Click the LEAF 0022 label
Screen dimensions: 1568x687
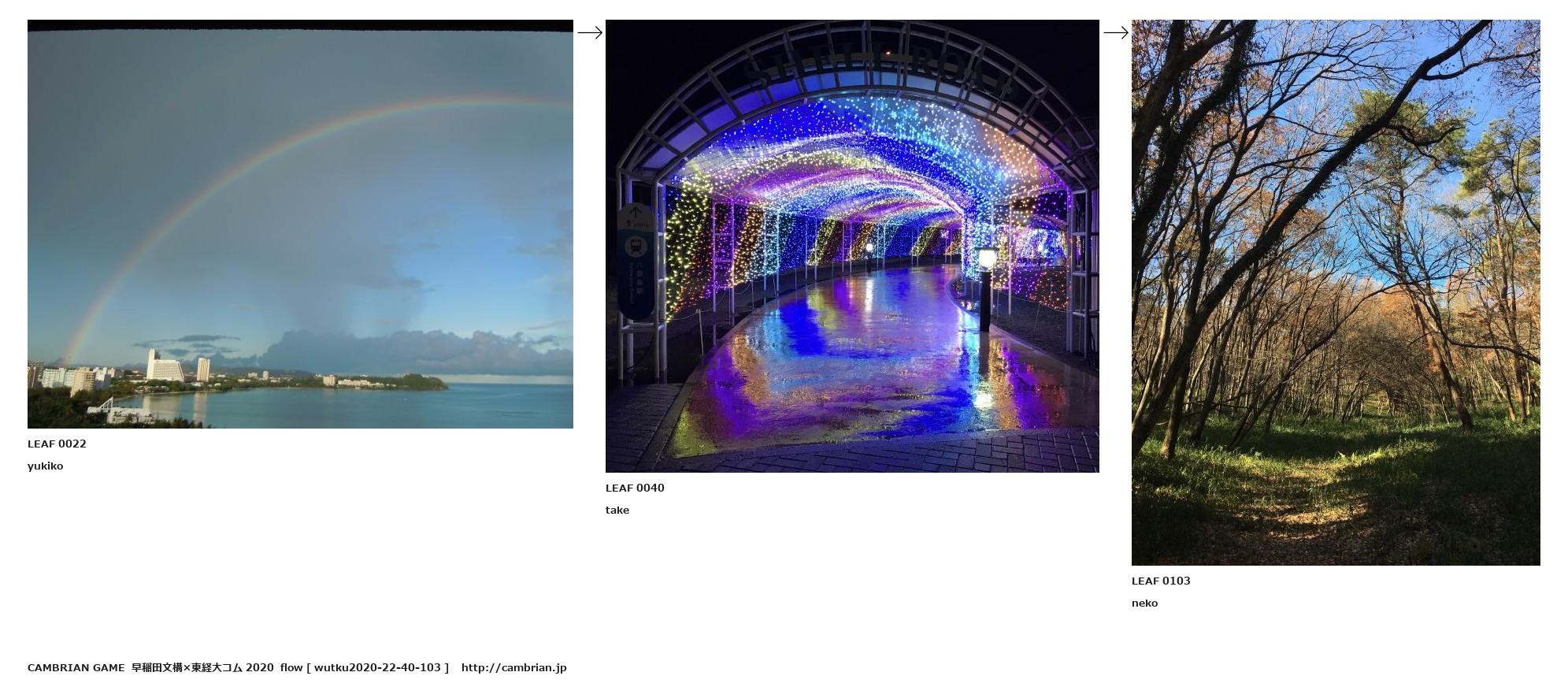coord(57,444)
